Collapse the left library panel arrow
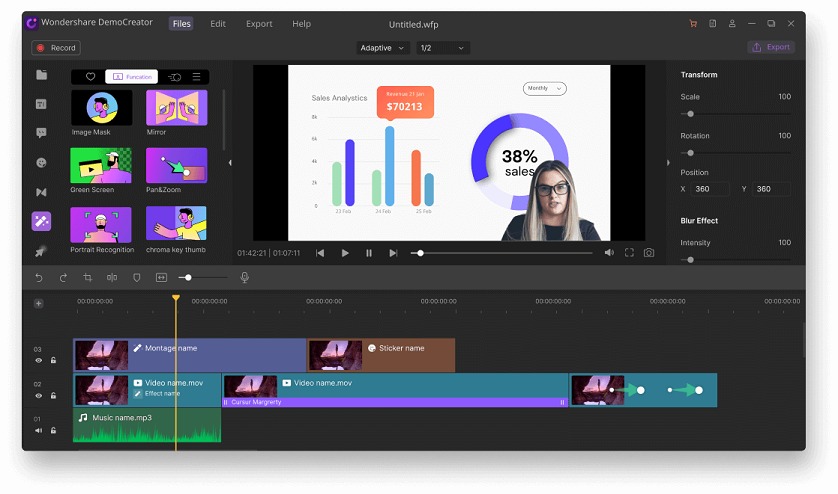Viewport: 838px width, 494px height. (x=230, y=163)
